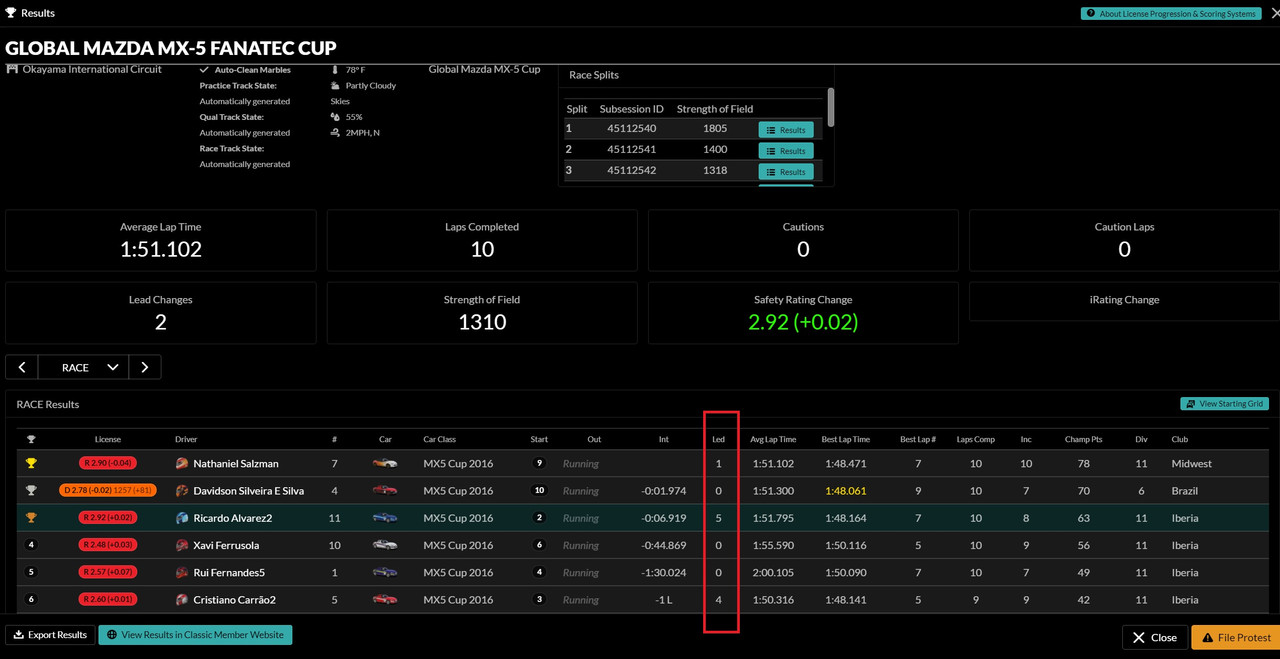Click the R 2.92 (+0.02) license badge
Screen dimensions: 1280x659
(x=108, y=518)
